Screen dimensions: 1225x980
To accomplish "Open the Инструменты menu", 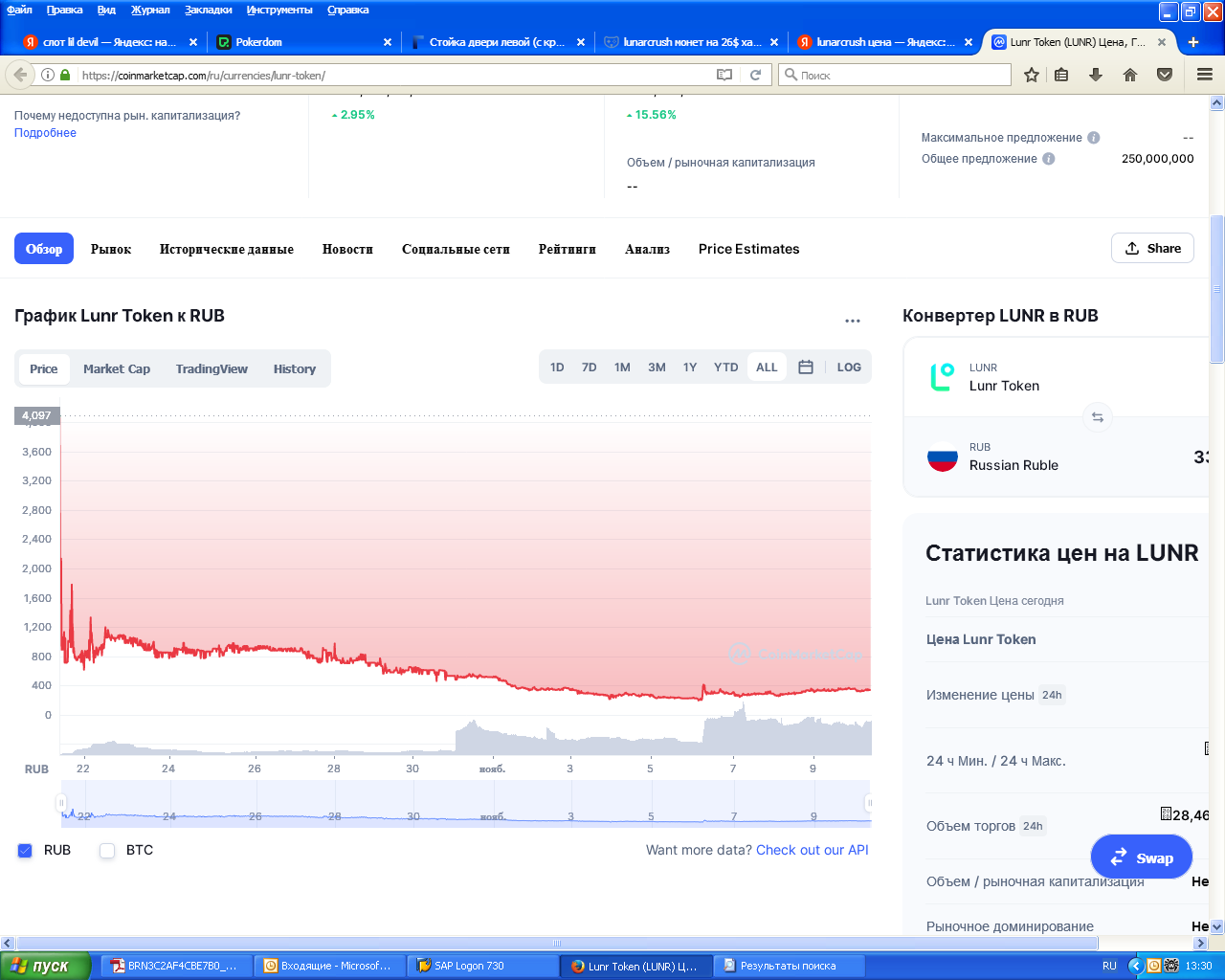I will [x=279, y=10].
